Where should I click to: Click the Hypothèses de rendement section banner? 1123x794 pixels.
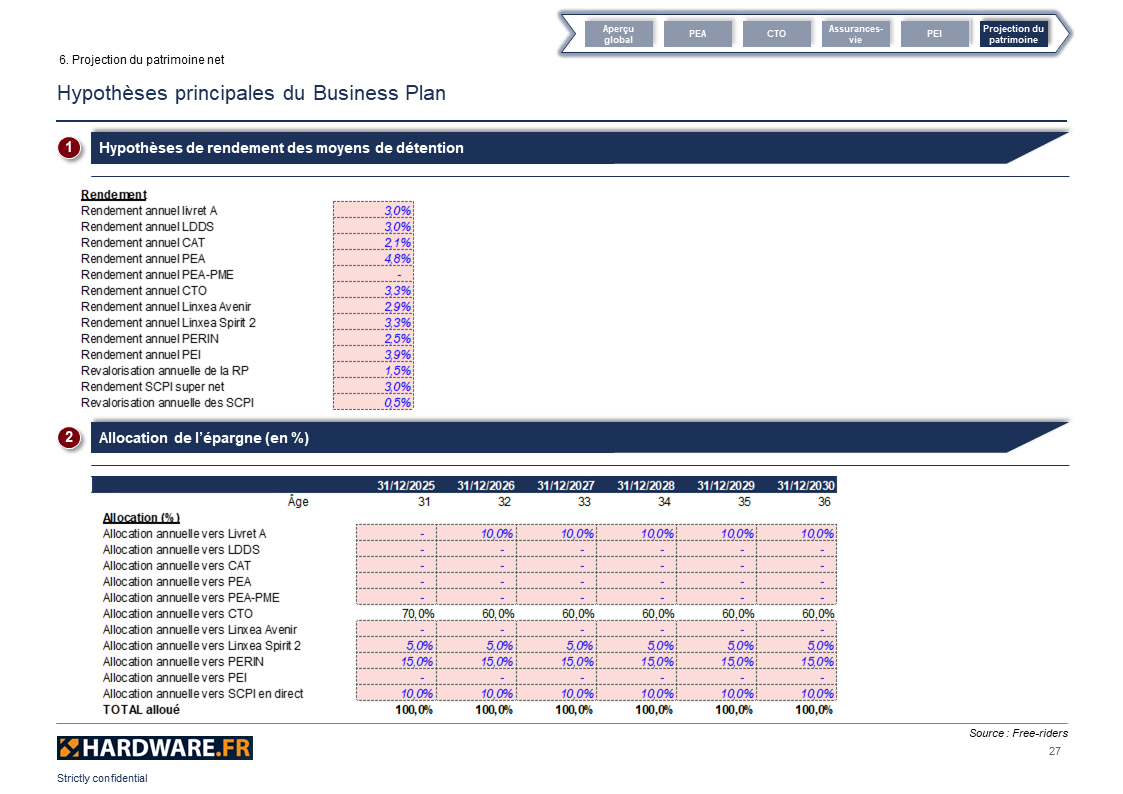click(579, 148)
